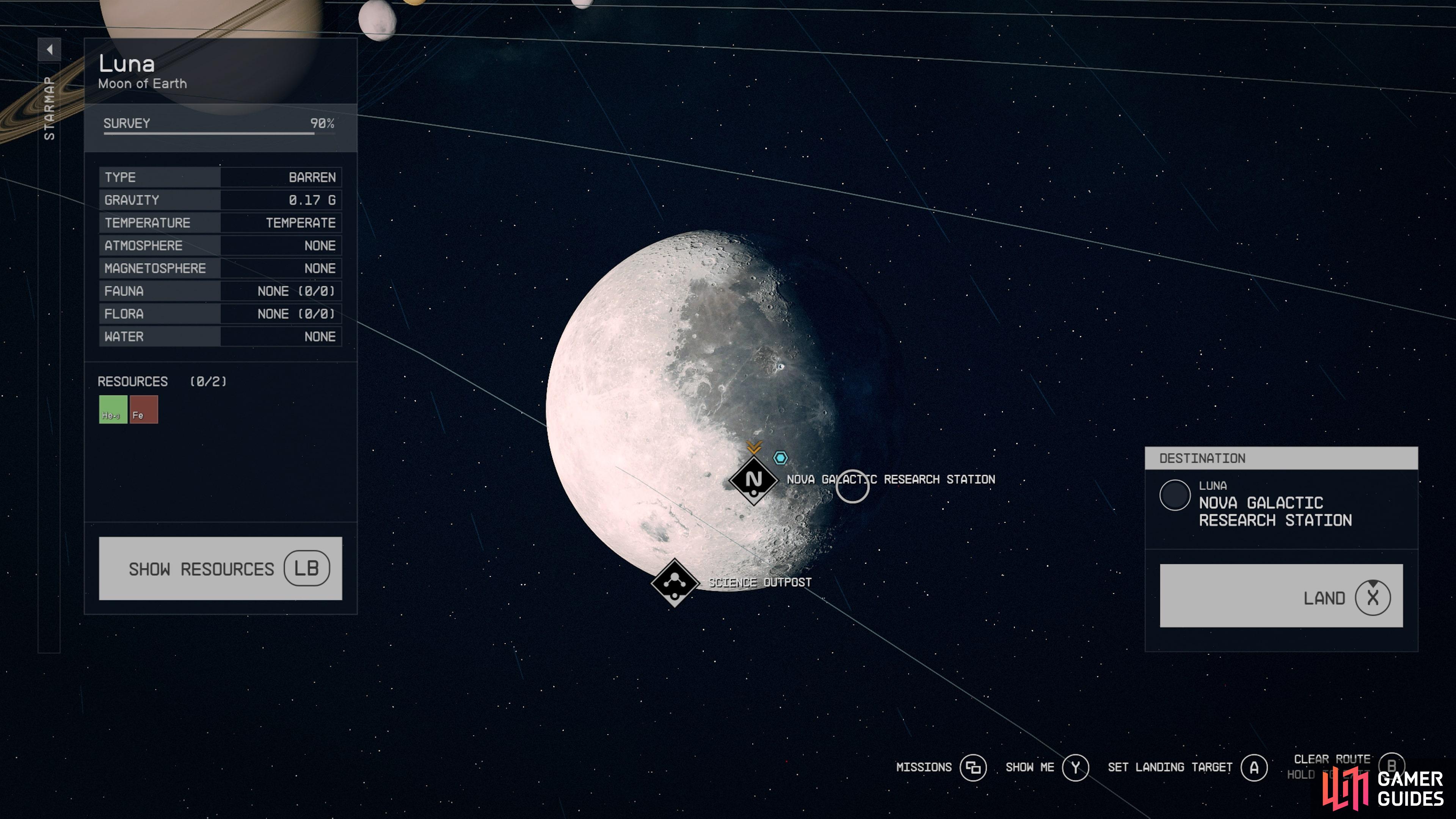
Task: Click the Show Me label
Action: pyautogui.click(x=1030, y=767)
